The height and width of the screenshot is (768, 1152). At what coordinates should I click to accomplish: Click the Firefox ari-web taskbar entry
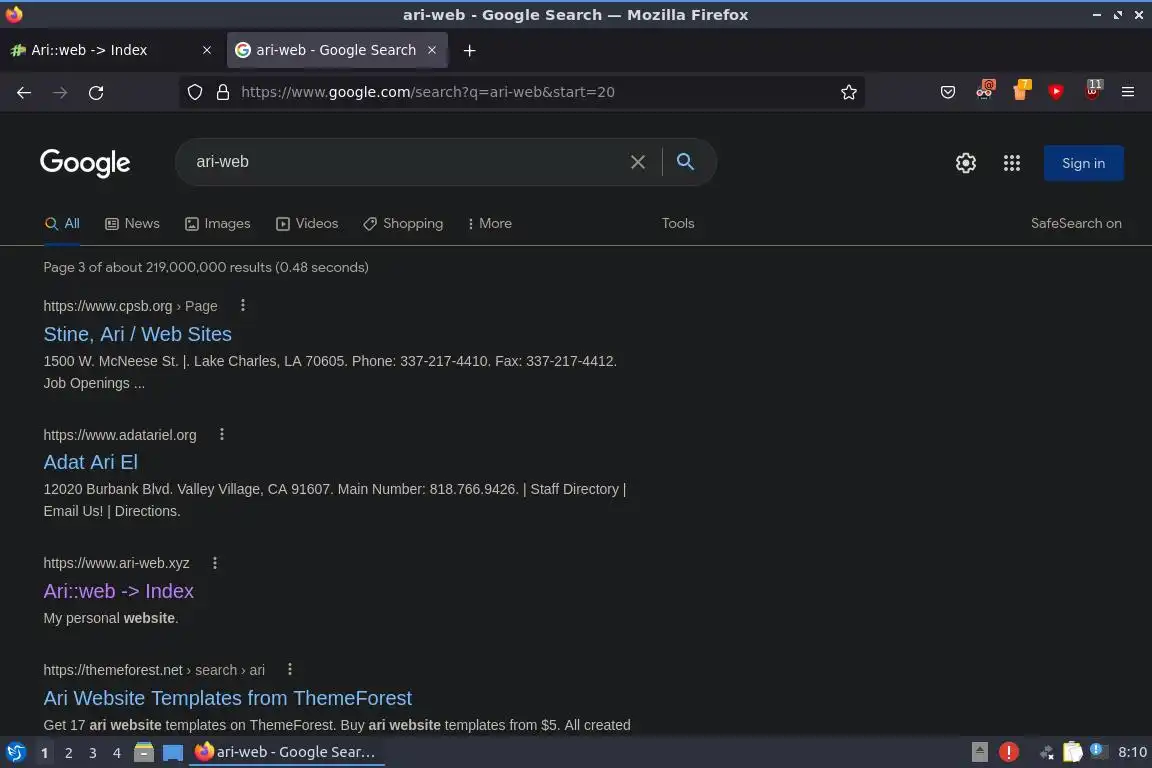287,752
